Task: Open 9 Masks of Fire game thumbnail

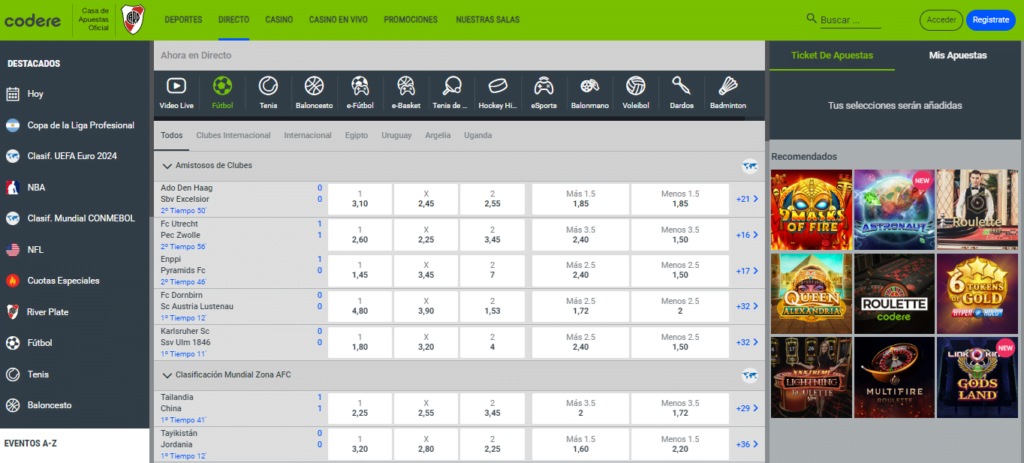Action: pos(812,210)
